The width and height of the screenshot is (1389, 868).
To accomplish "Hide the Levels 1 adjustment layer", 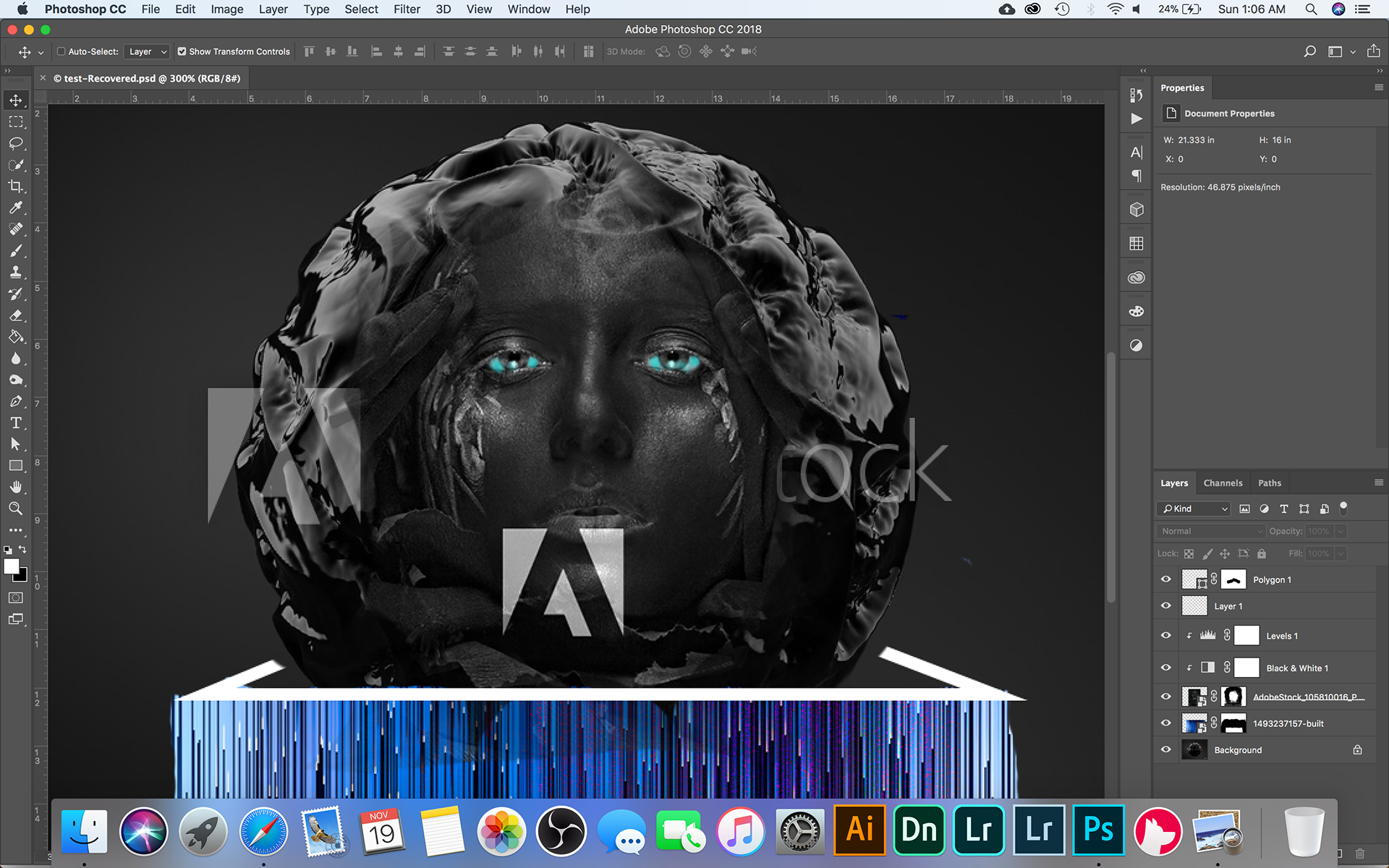I will (x=1165, y=636).
